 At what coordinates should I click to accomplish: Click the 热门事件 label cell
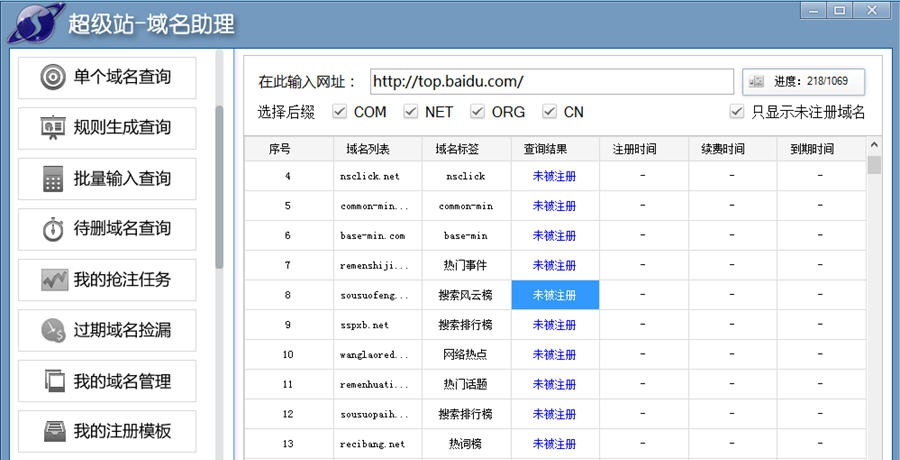pos(467,265)
